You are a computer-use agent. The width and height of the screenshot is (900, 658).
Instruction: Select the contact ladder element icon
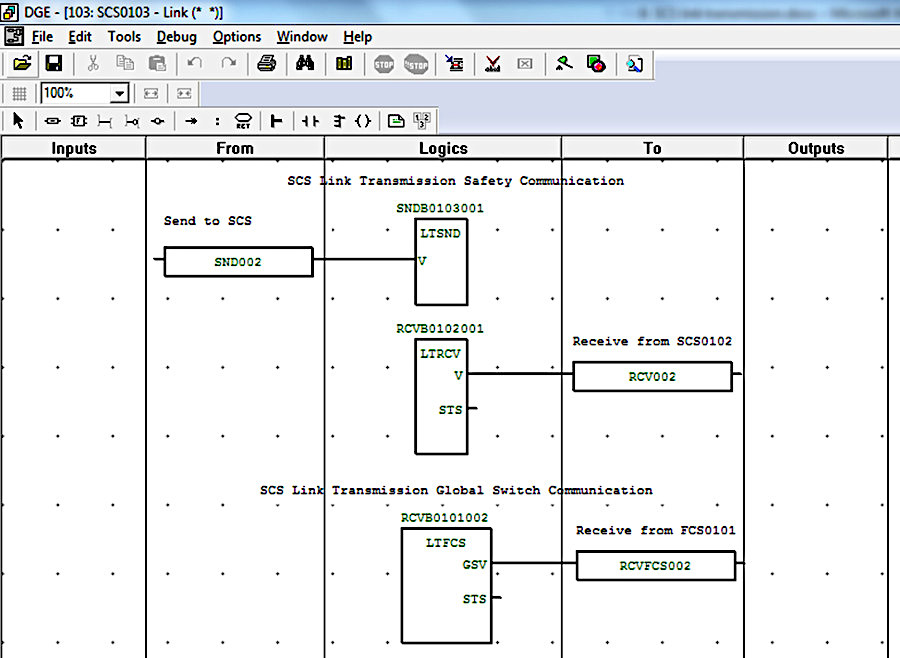[x=310, y=121]
